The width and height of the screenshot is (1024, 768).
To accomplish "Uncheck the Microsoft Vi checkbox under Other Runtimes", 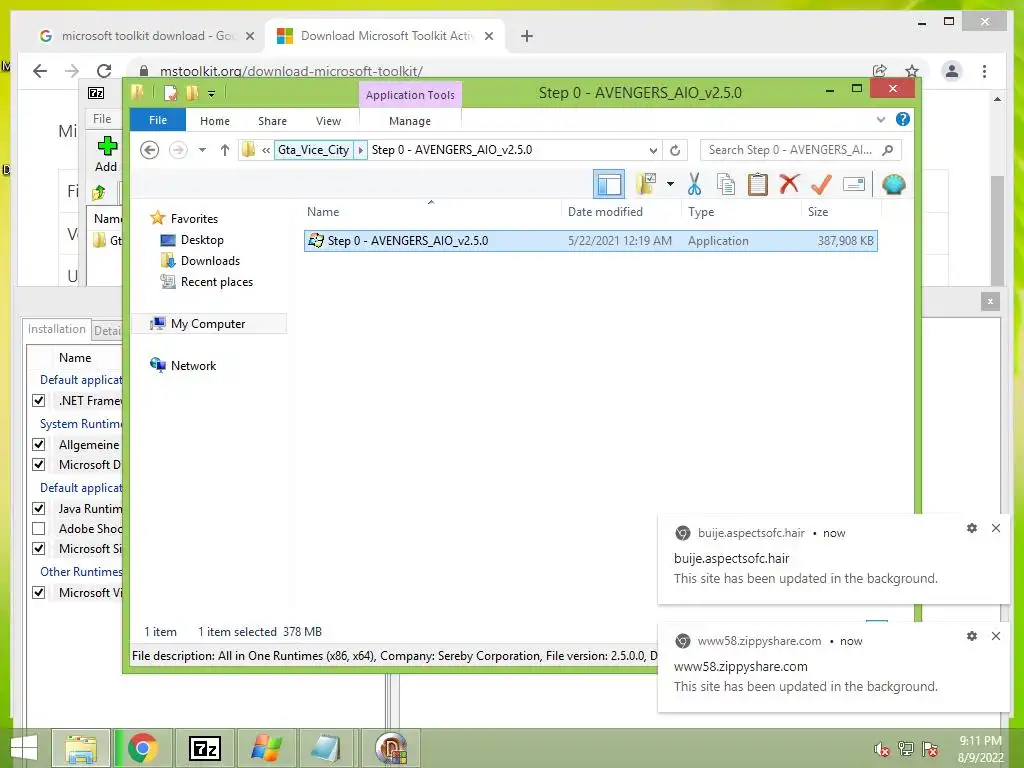I will pos(39,592).
